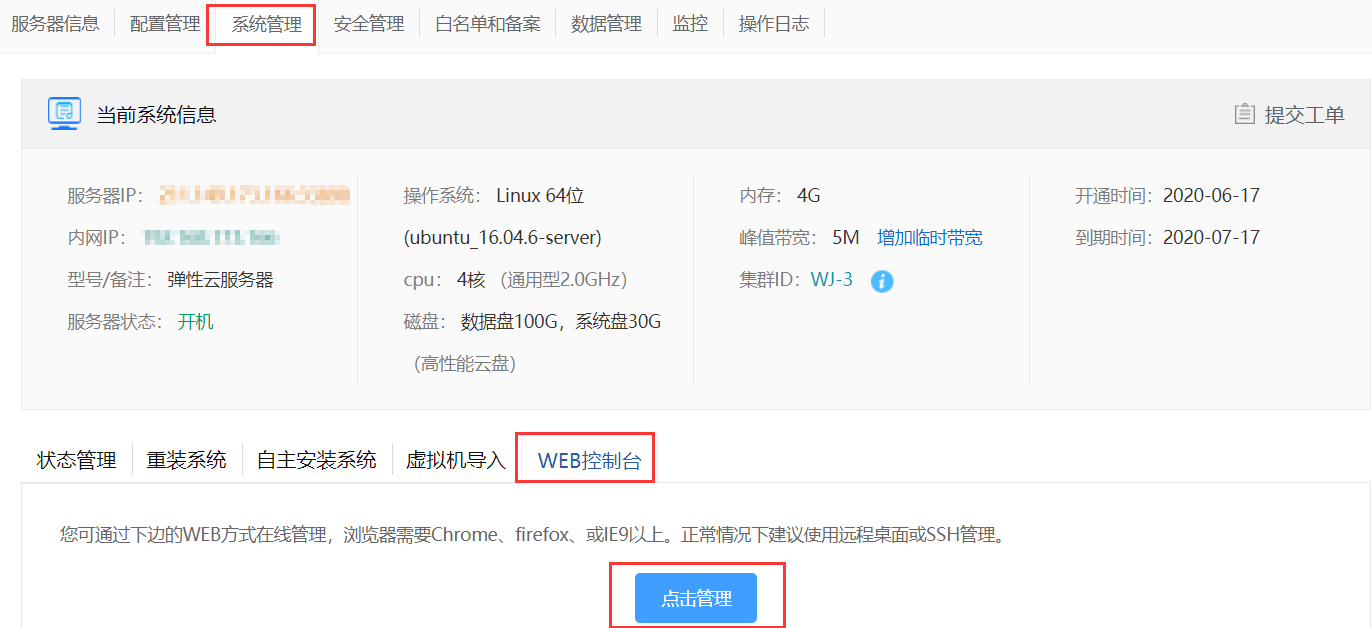The width and height of the screenshot is (1372, 628).
Task: Switch to the 配置管理 tab
Action: coord(165,24)
